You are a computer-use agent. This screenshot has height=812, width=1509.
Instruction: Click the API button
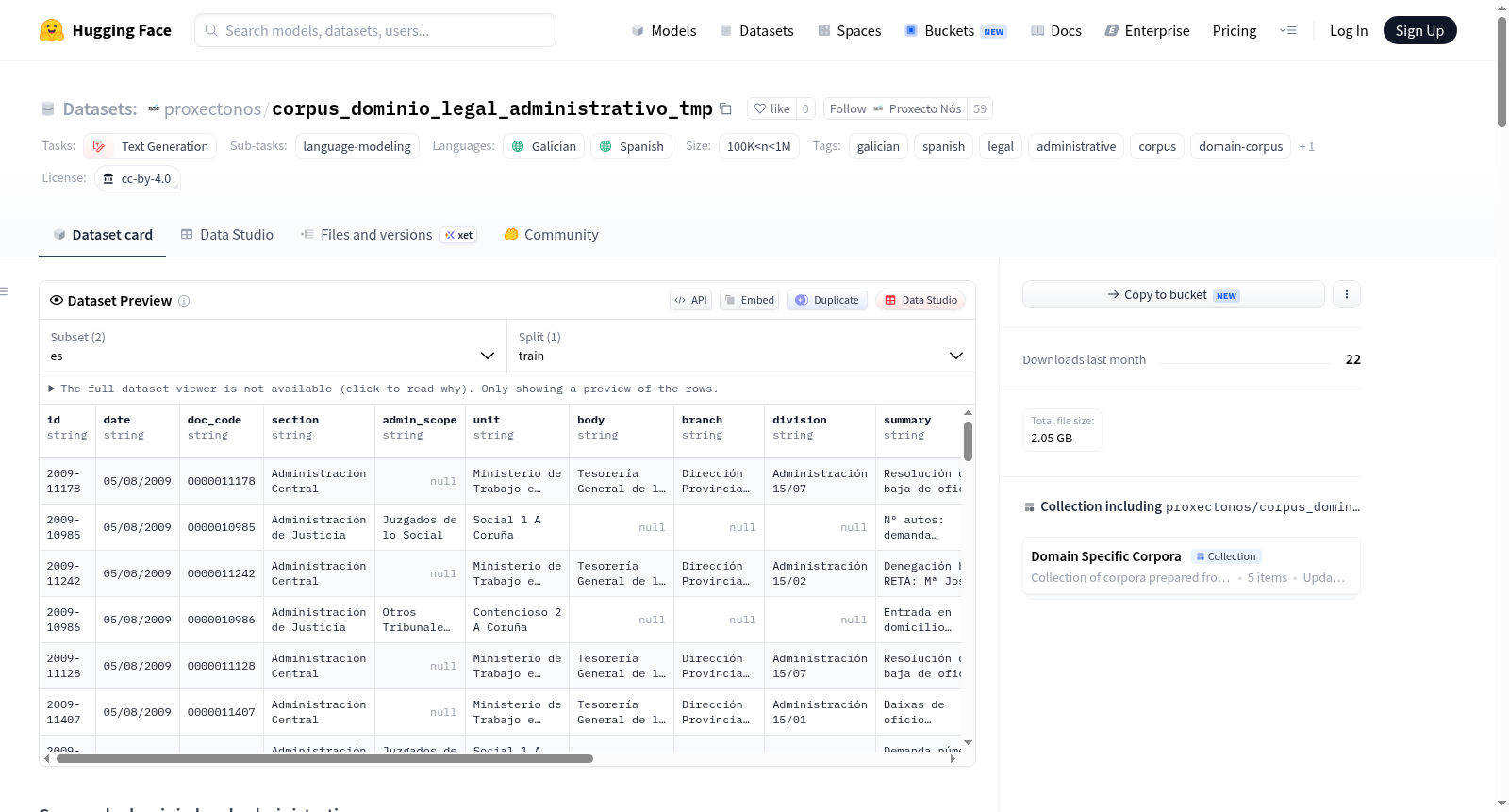click(x=690, y=300)
